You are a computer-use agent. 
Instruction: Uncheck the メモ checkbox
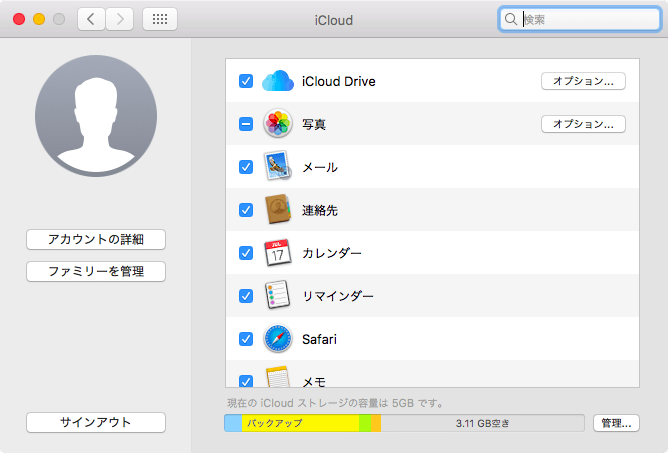(x=246, y=381)
